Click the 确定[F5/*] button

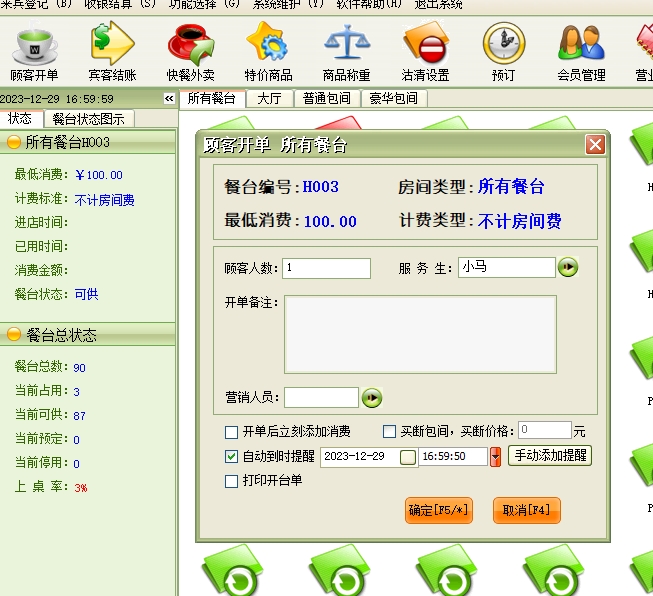(438, 510)
